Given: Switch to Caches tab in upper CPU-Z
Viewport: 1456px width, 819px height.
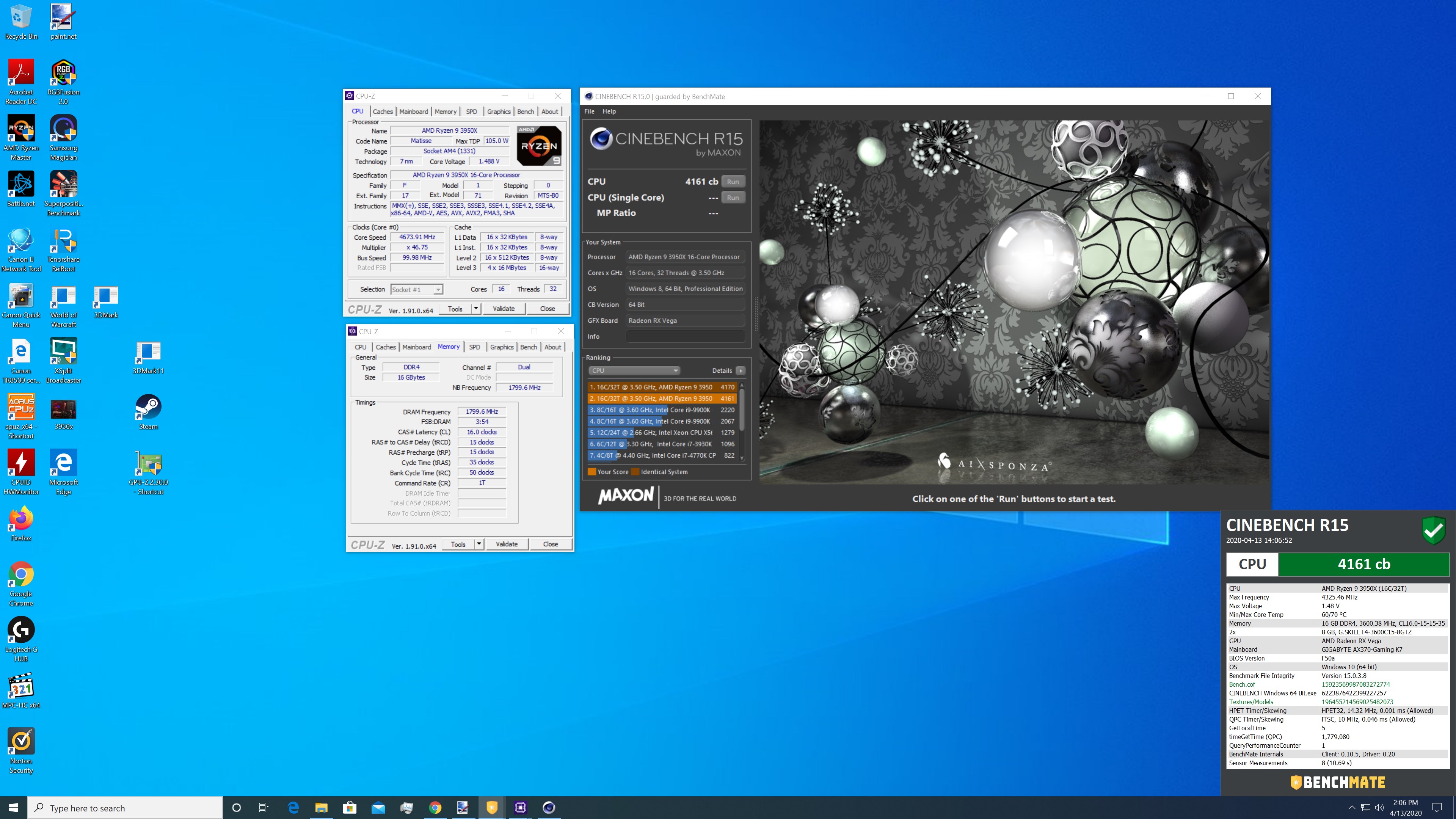Looking at the screenshot, I should point(383,111).
